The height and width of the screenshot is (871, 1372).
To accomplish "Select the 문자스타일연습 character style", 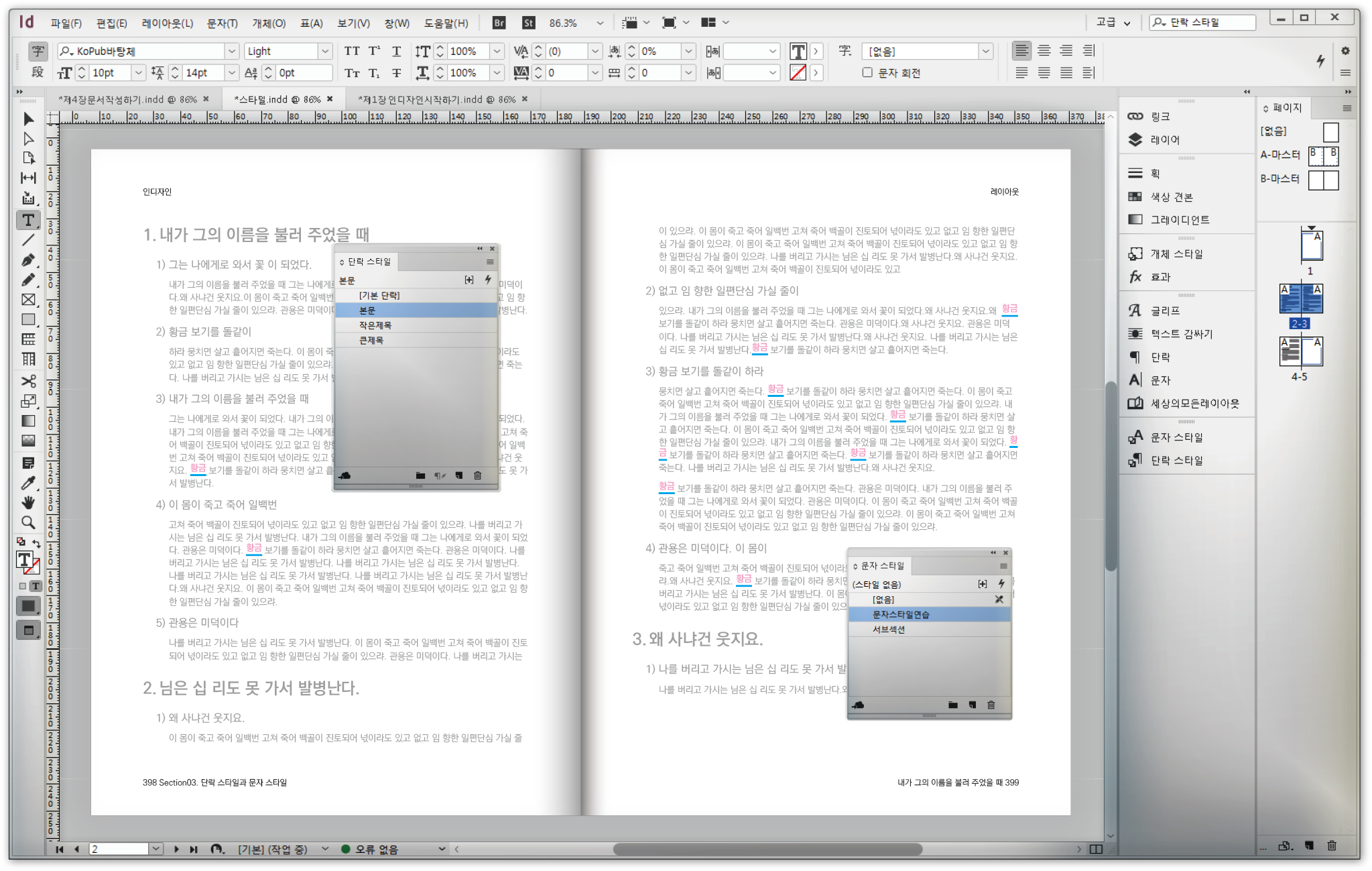I will [901, 614].
